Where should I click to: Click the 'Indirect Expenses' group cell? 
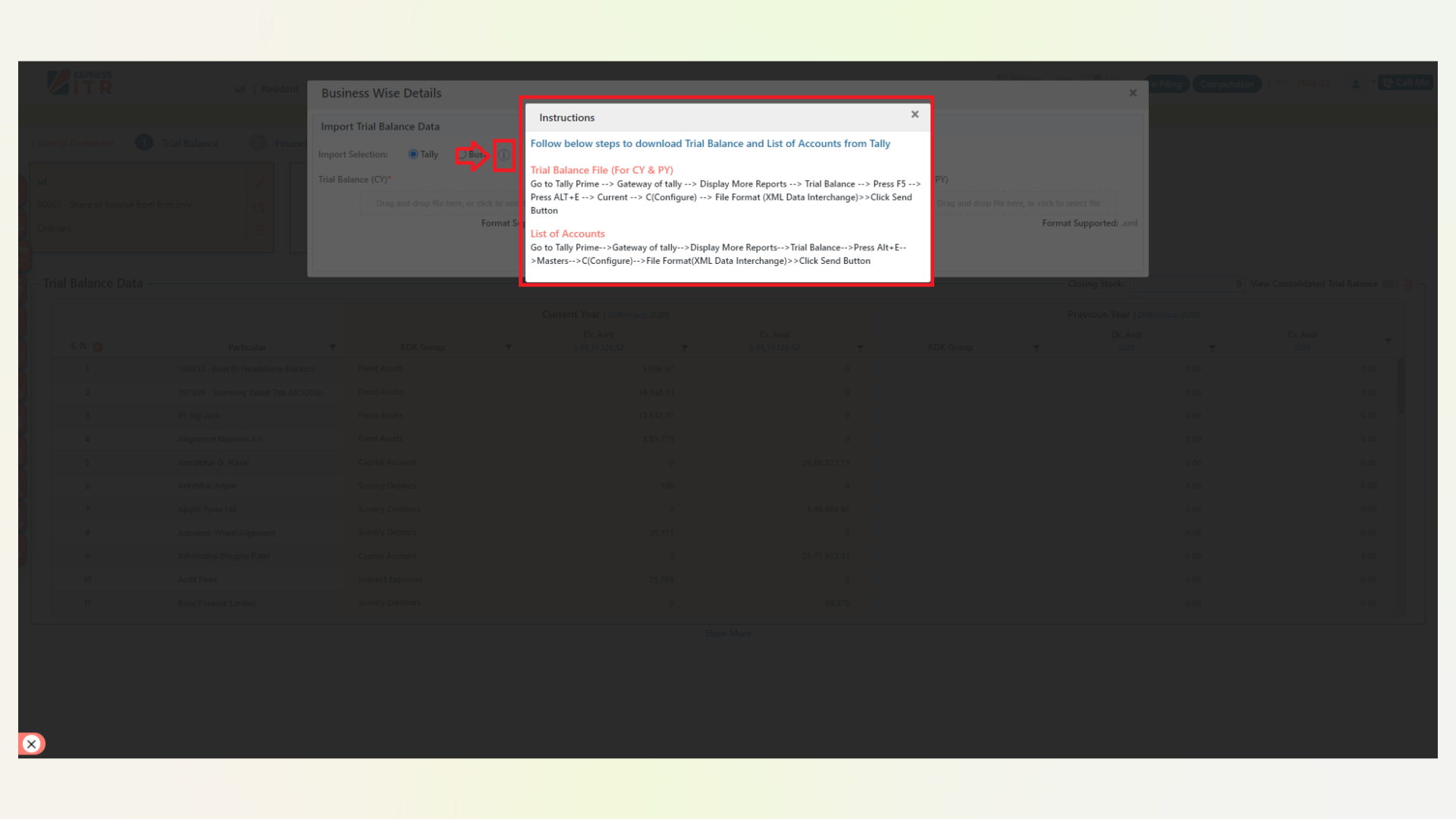pyautogui.click(x=390, y=580)
